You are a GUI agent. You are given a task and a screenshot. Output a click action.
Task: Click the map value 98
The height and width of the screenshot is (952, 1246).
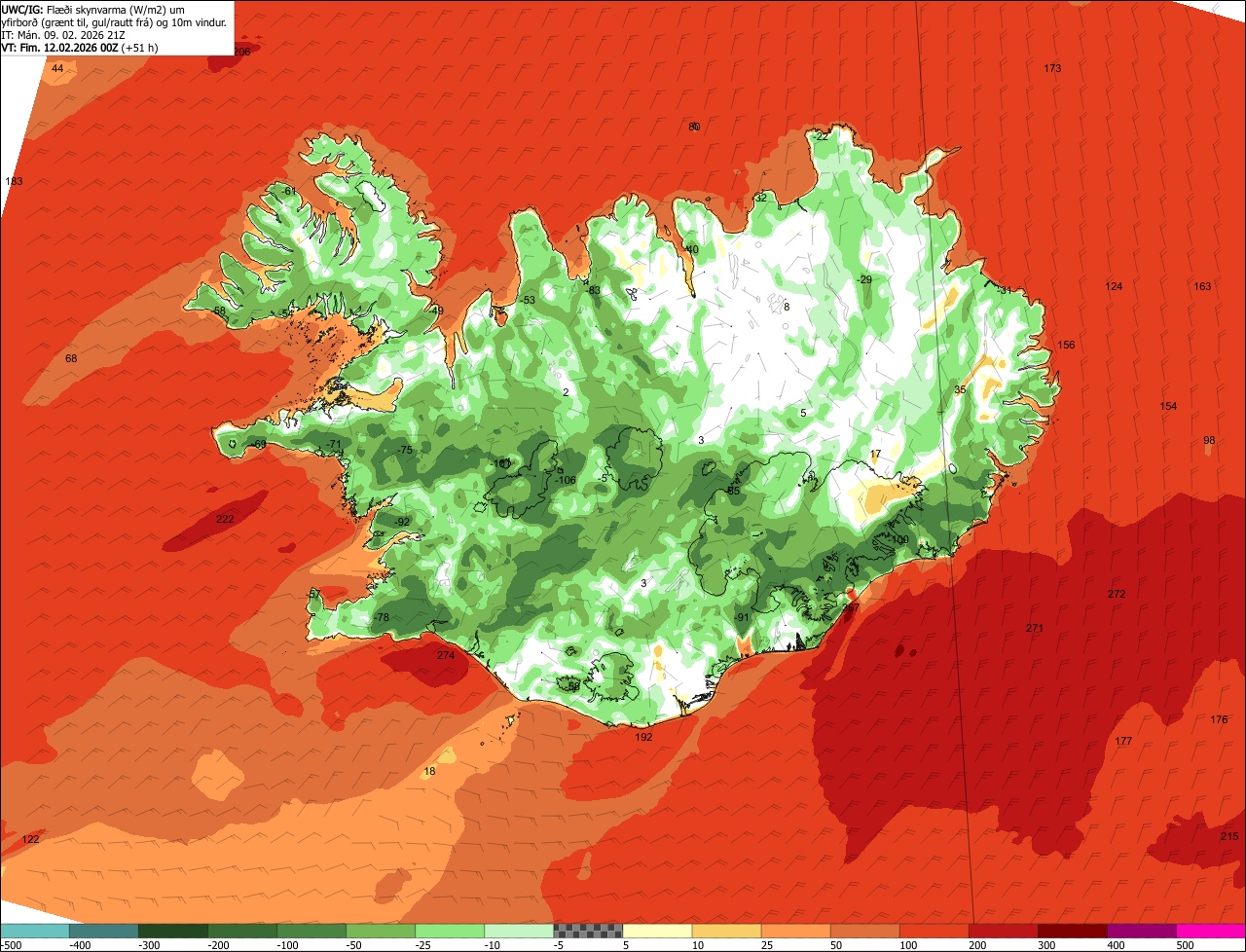pyautogui.click(x=1209, y=440)
